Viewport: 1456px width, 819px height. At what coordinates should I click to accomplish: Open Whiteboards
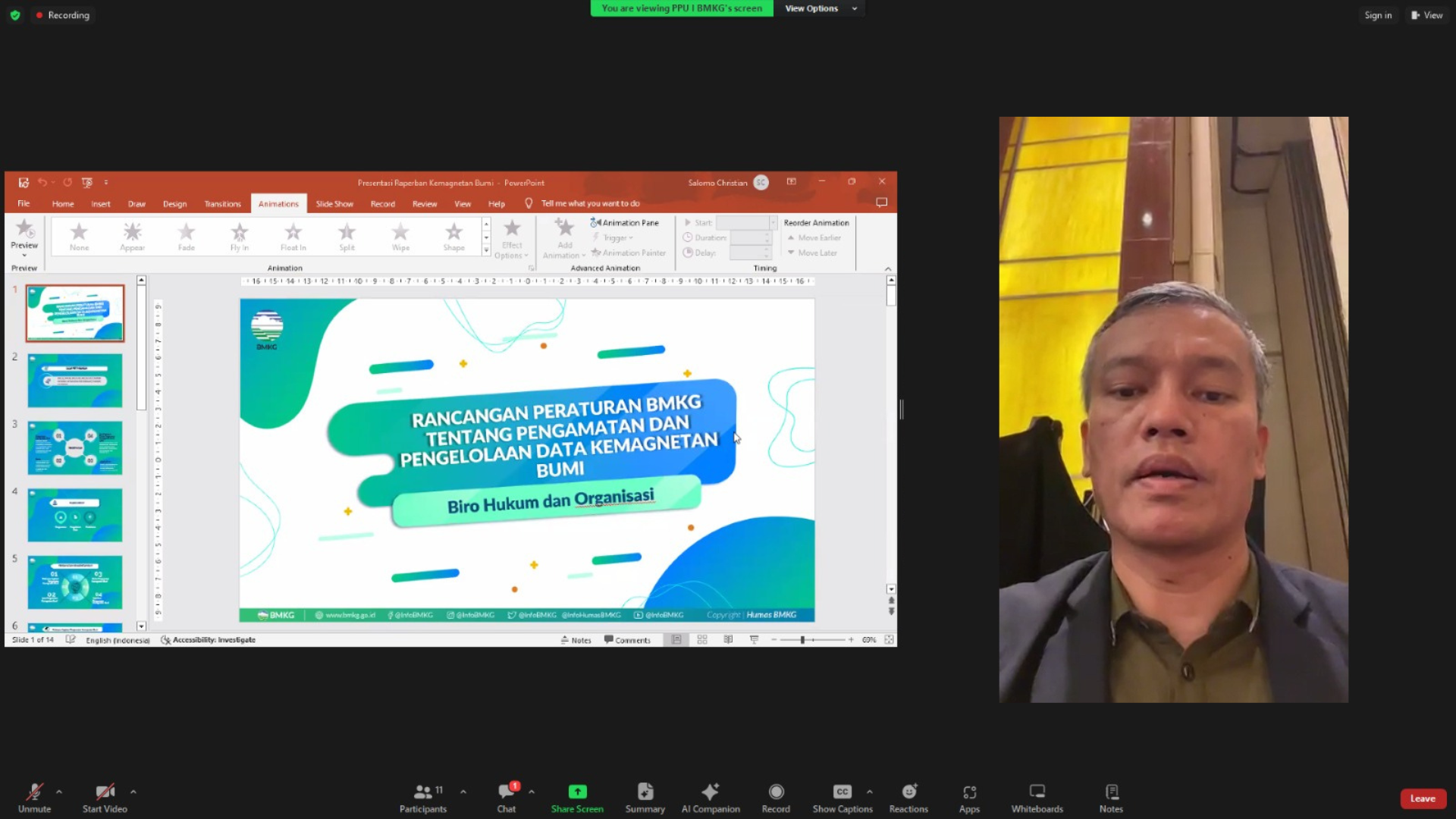[1037, 799]
